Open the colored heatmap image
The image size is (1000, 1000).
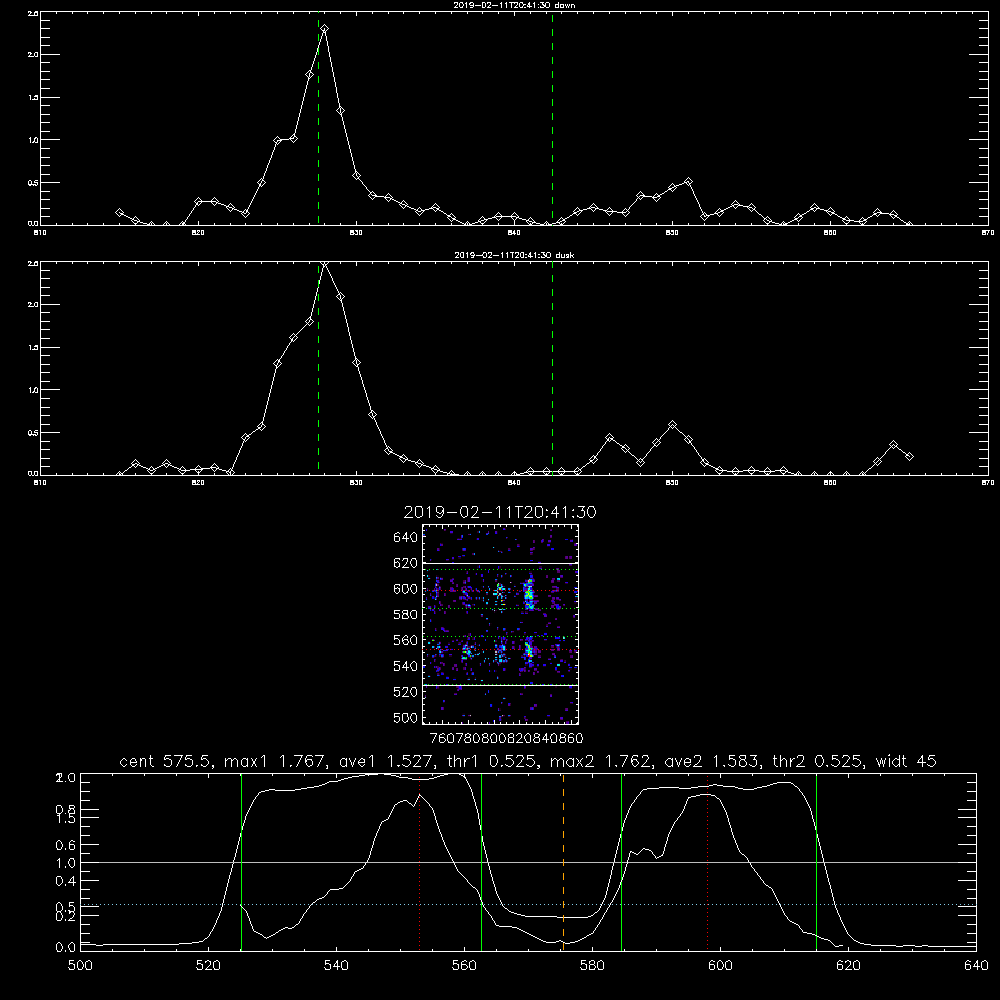pos(500,624)
